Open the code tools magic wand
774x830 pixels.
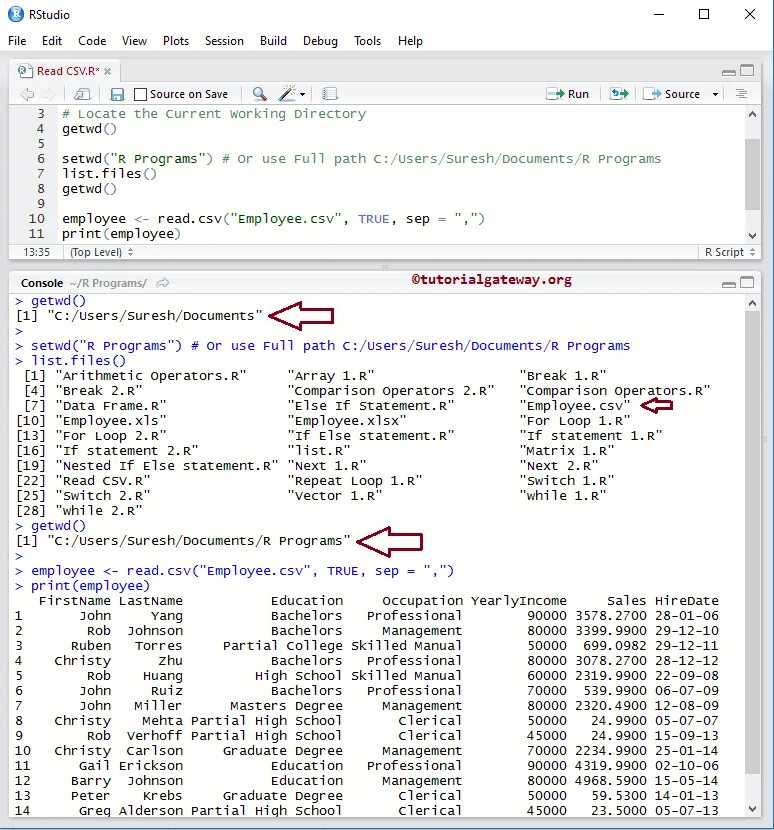point(287,94)
